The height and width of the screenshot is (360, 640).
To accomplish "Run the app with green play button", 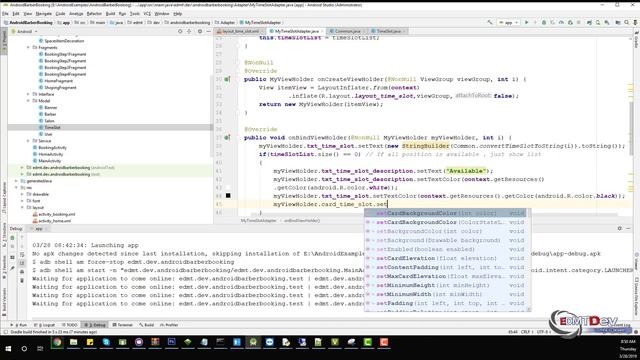I will [527, 22].
